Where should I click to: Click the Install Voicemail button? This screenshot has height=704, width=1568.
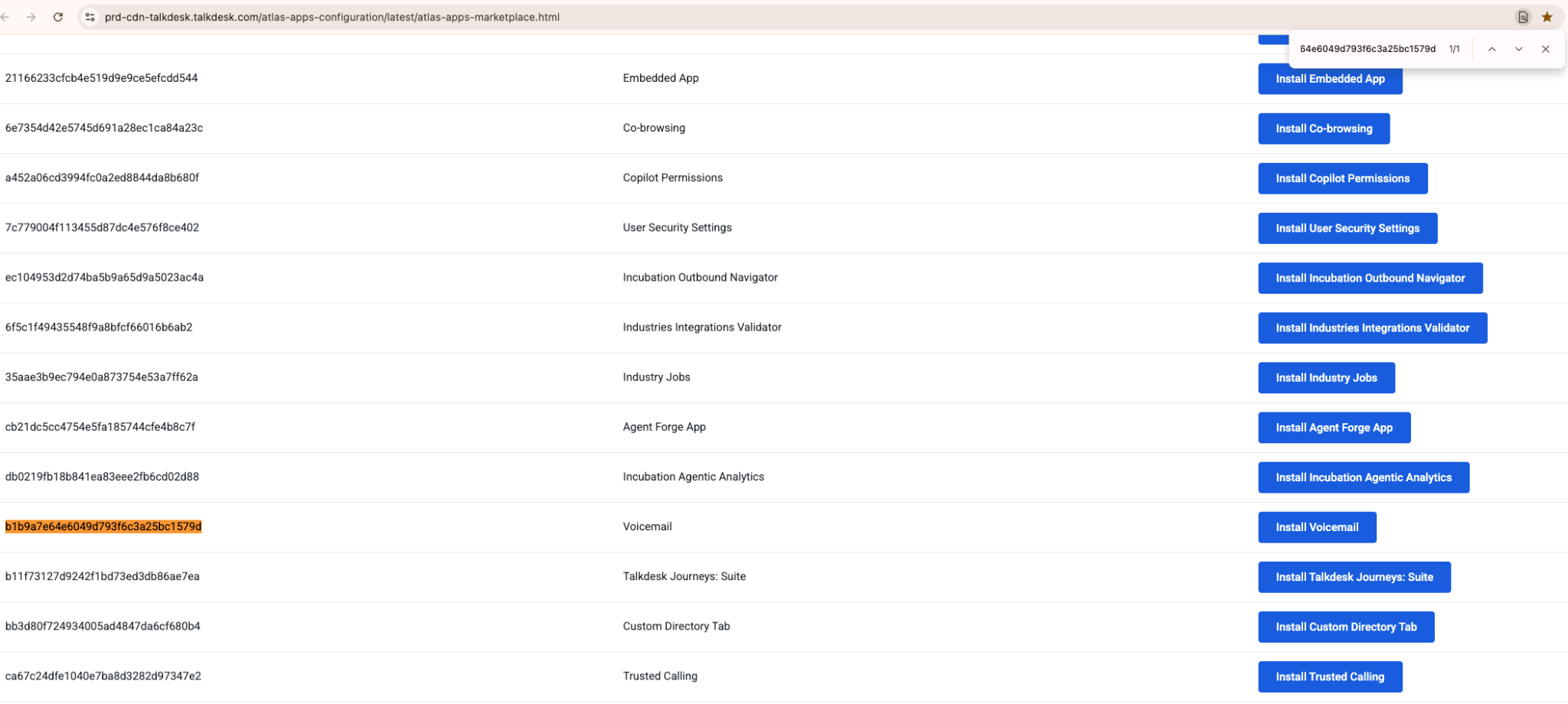[1317, 527]
